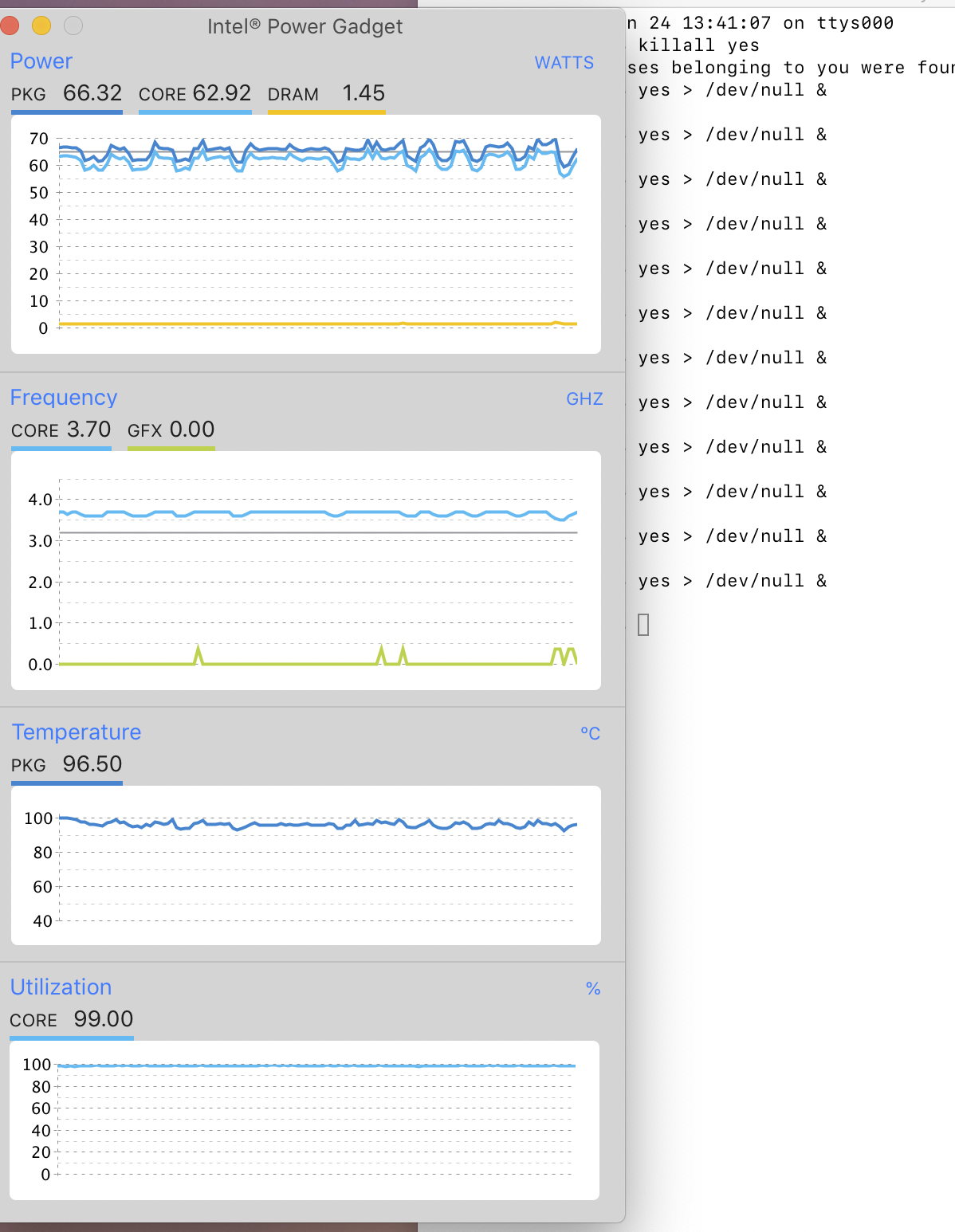
Task: Click the Power CORE value 62.92
Action: [x=222, y=93]
